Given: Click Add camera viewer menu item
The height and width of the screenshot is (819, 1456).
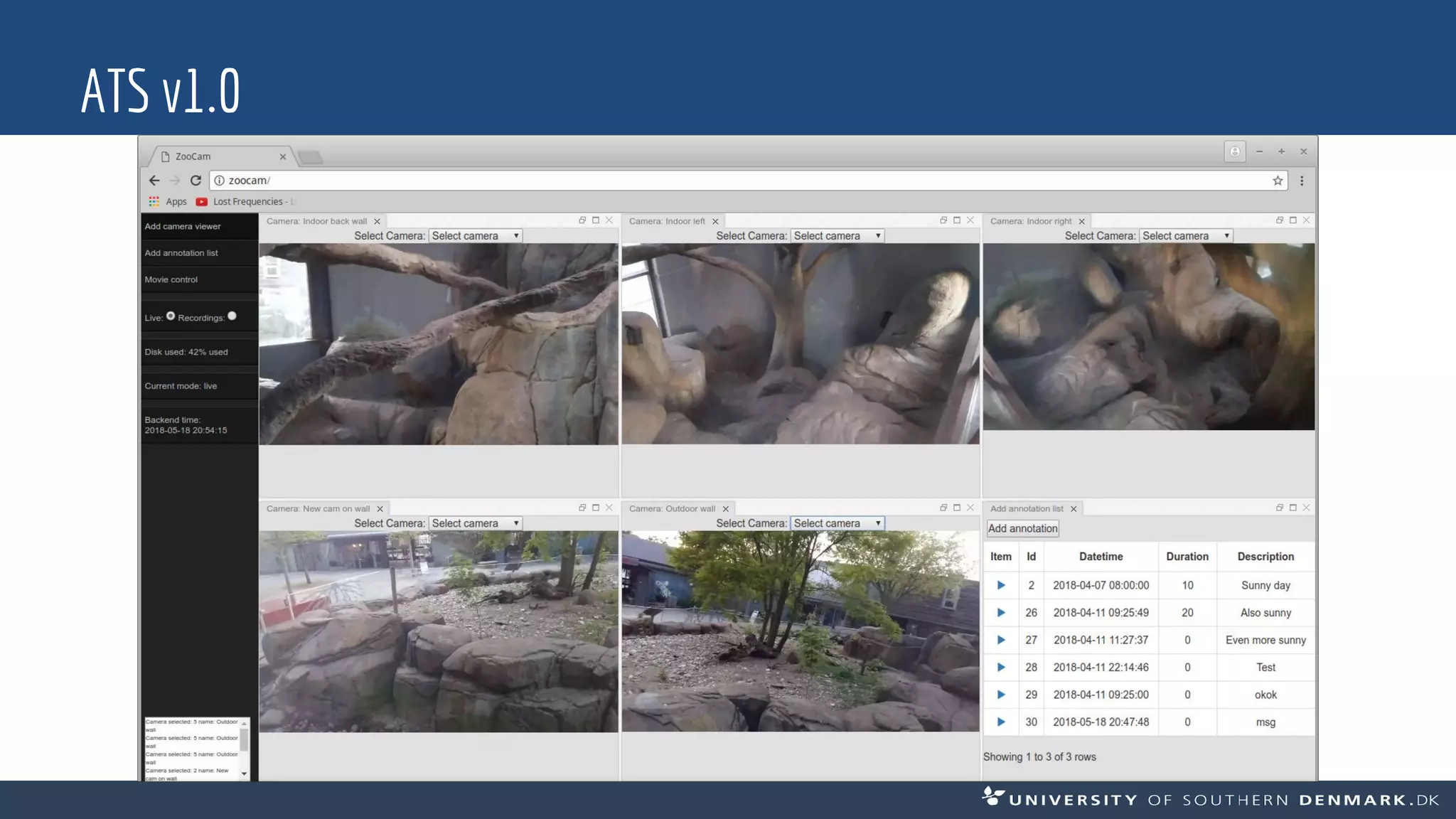Looking at the screenshot, I should [x=183, y=226].
